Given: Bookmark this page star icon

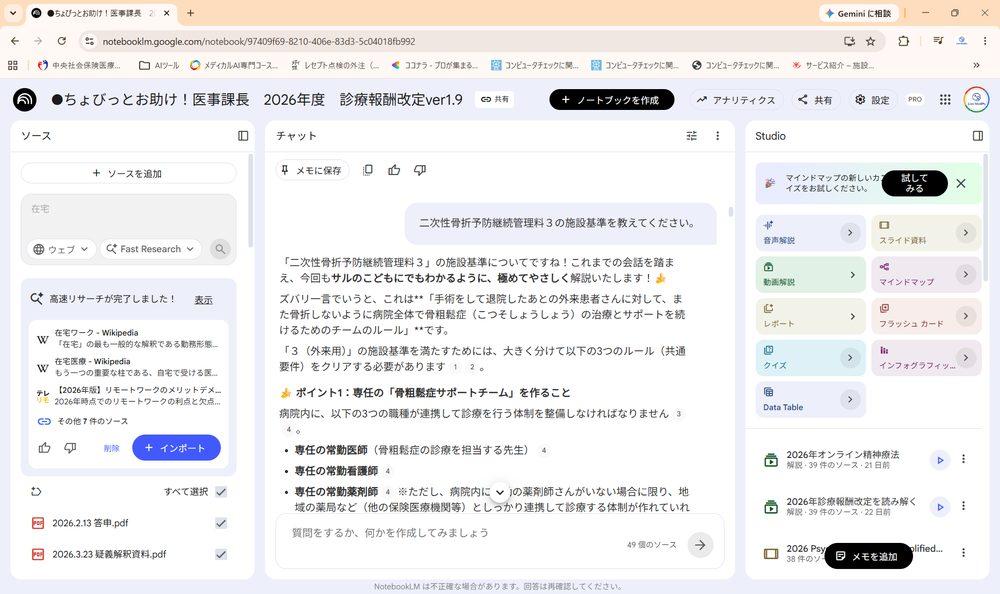Looking at the screenshot, I should point(871,41).
